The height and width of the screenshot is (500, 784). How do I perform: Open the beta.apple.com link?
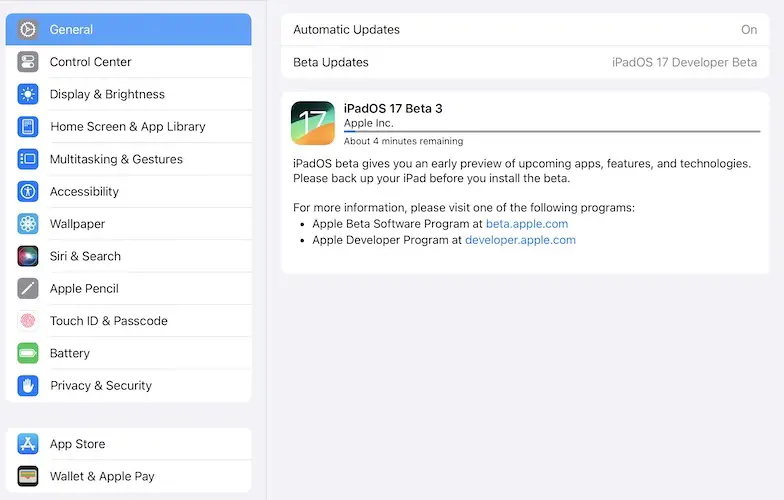pos(527,224)
